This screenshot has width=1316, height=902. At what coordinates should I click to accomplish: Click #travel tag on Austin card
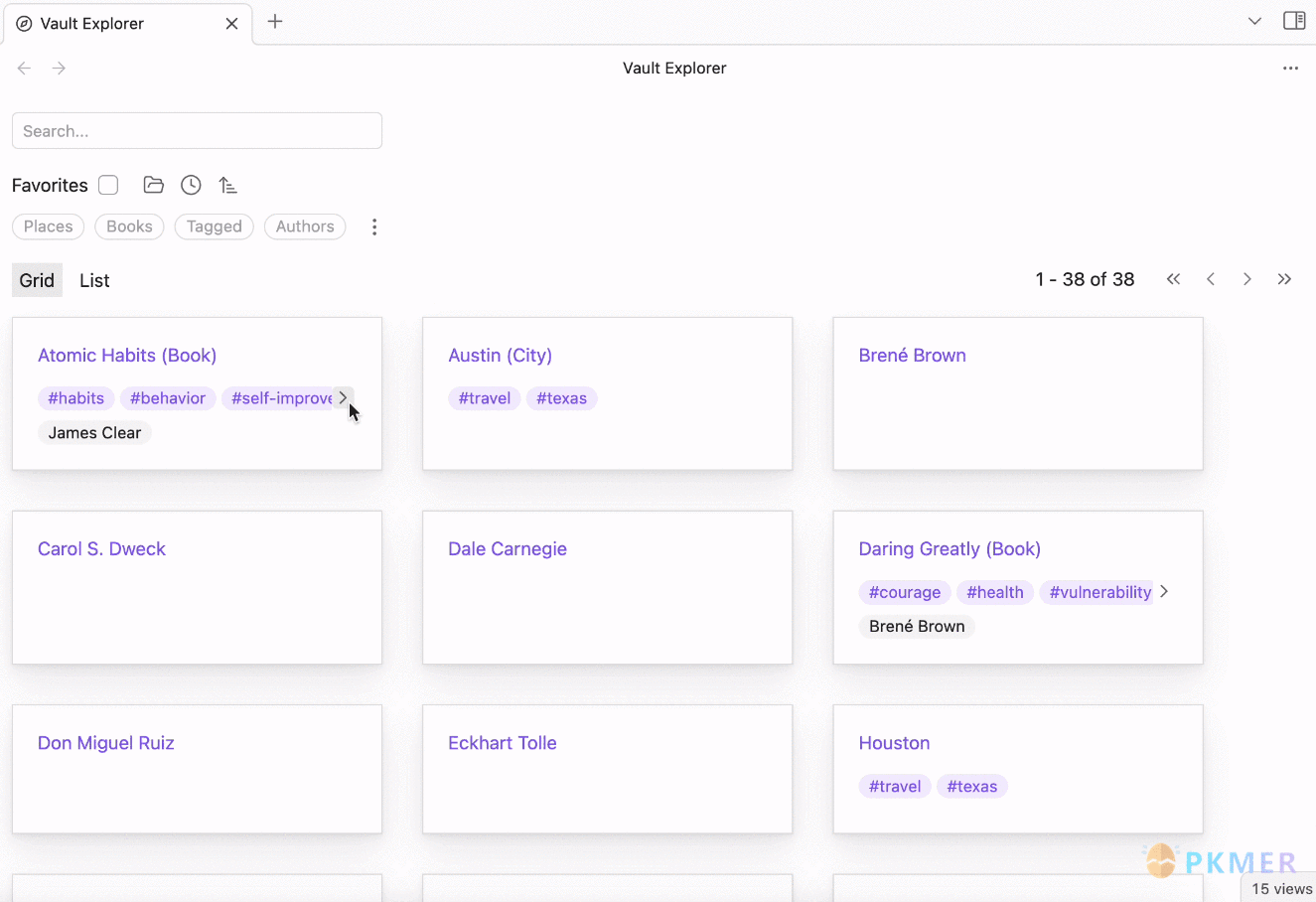pyautogui.click(x=485, y=398)
